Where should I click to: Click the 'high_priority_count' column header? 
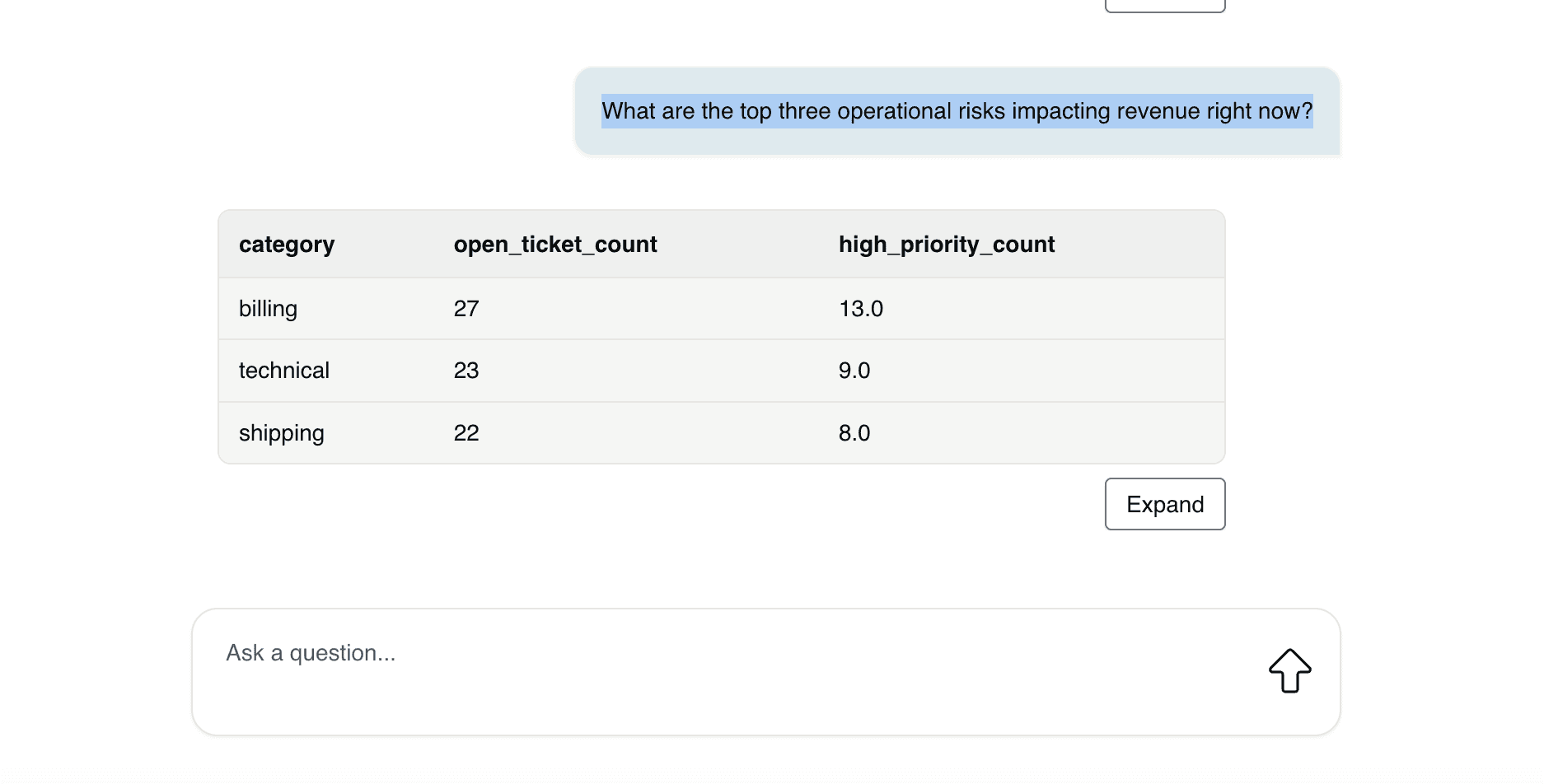pyautogui.click(x=946, y=245)
